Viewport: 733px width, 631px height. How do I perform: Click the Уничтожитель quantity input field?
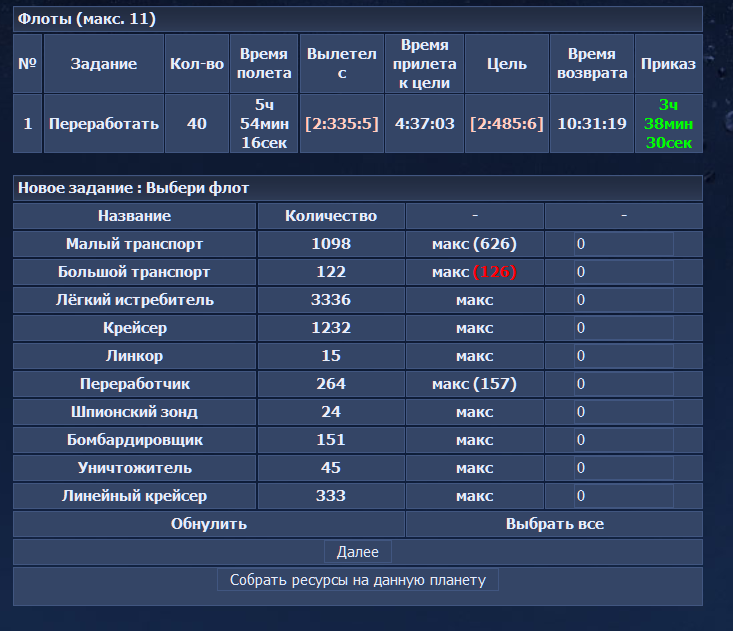pyautogui.click(x=623, y=468)
